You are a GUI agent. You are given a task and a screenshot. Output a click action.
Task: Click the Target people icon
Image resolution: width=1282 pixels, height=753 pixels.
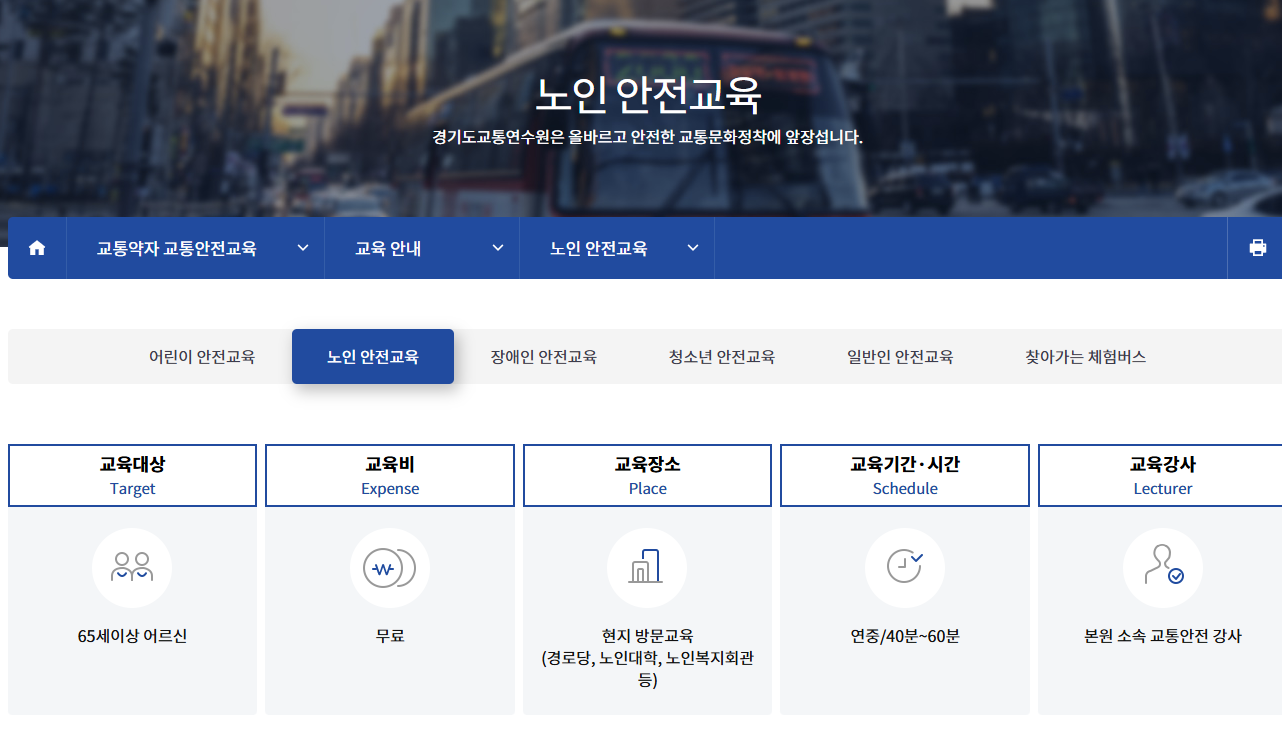[x=132, y=568]
